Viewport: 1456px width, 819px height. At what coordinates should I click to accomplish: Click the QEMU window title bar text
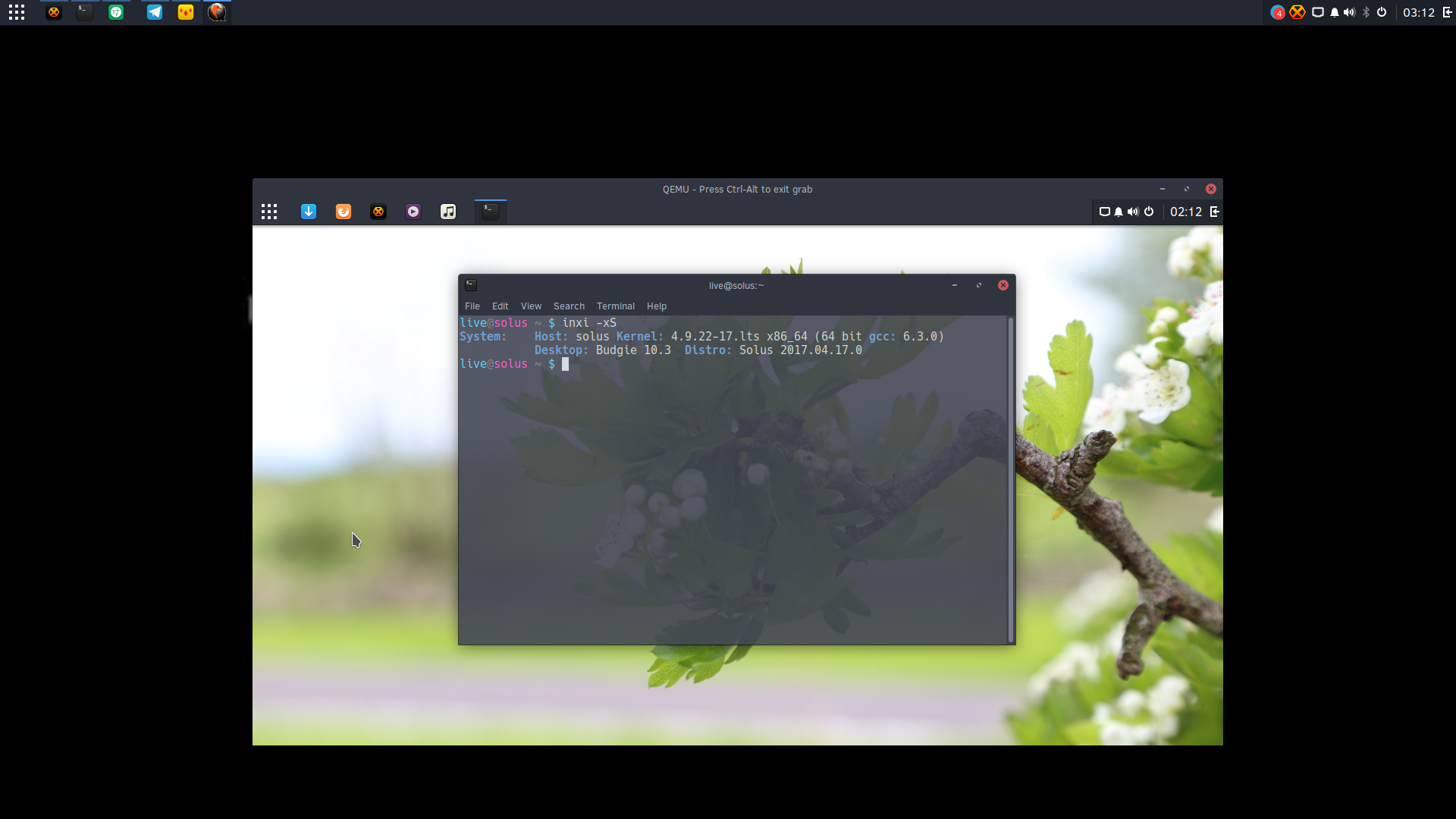pyautogui.click(x=737, y=190)
